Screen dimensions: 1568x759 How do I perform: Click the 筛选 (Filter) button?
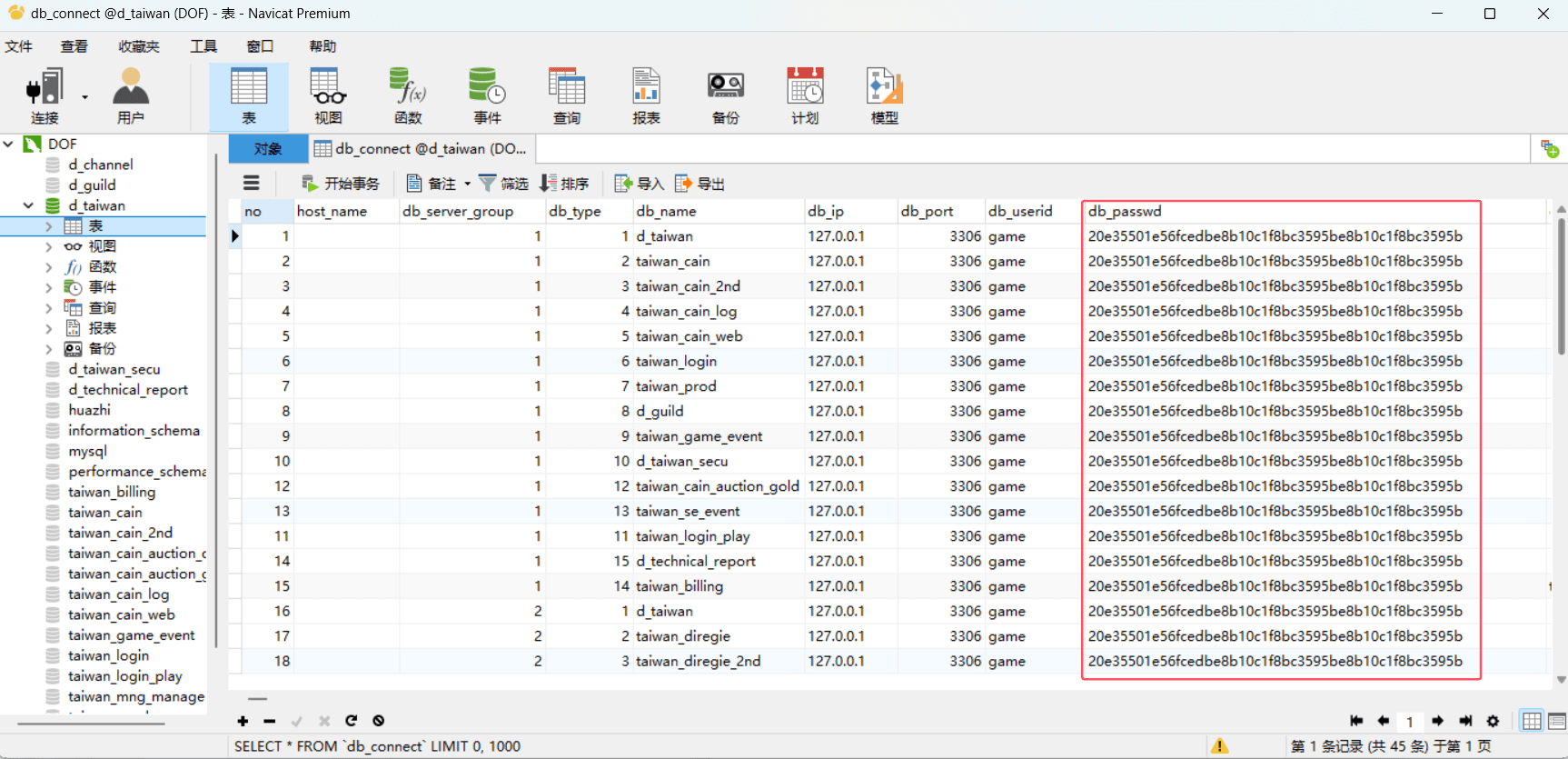[503, 184]
